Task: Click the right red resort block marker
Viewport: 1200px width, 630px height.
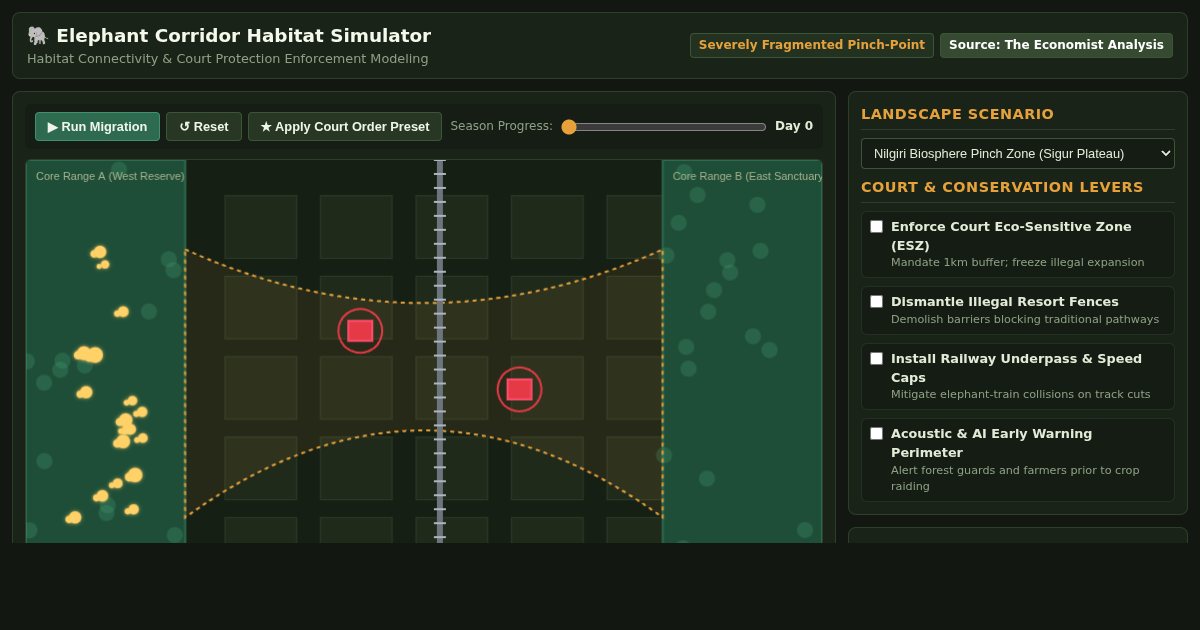Action: pos(520,389)
